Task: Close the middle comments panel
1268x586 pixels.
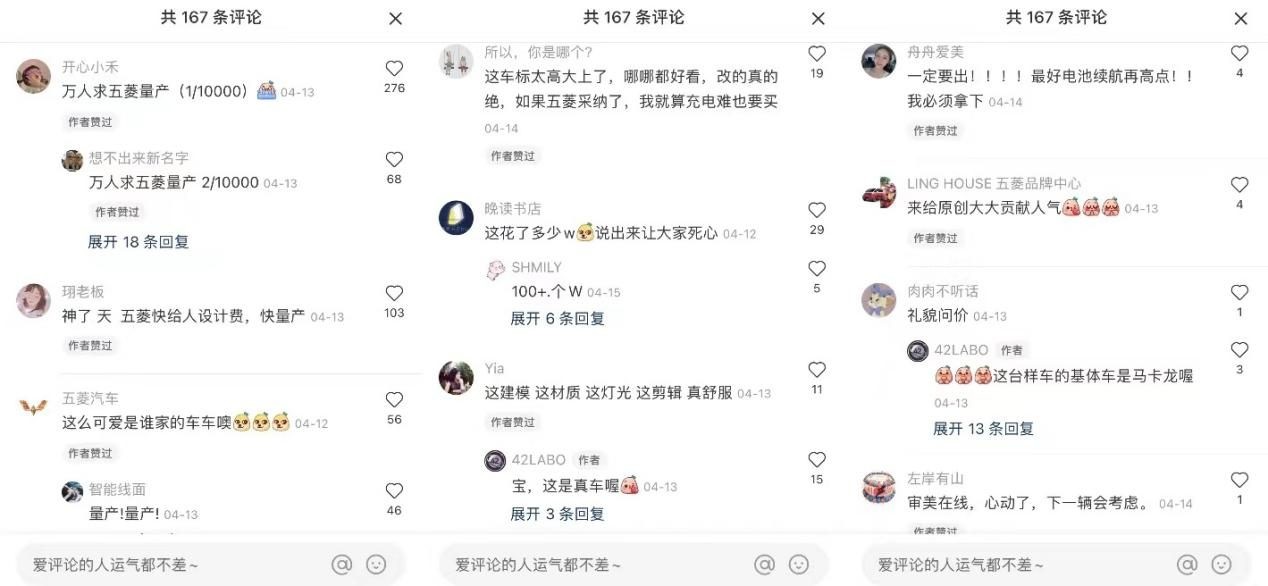Action: point(818,18)
